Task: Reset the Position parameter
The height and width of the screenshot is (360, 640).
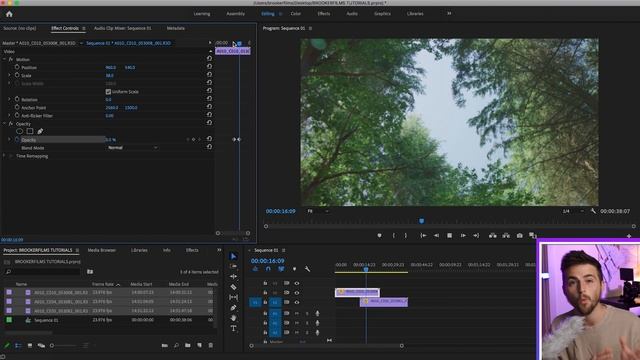Action: (x=209, y=67)
